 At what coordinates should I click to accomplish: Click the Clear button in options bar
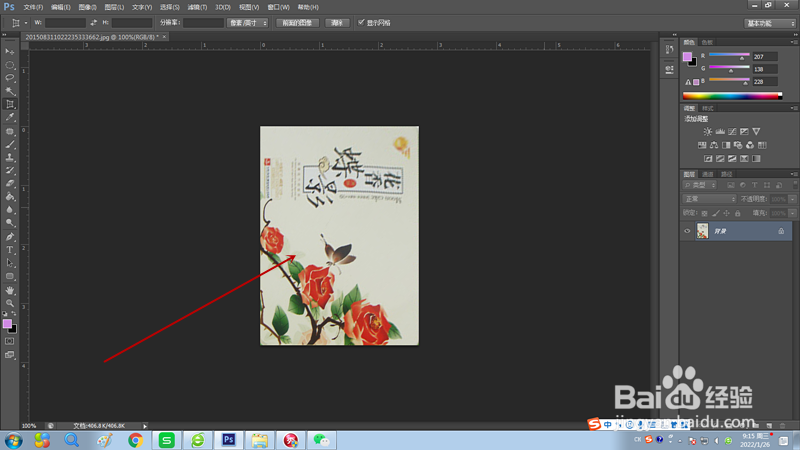pyautogui.click(x=337, y=23)
